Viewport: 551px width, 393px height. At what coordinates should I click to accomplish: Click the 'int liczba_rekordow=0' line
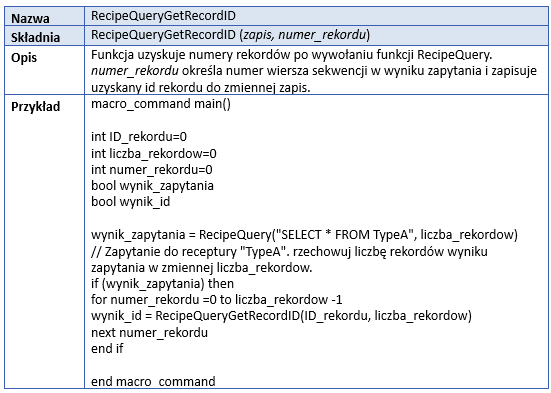pos(154,153)
